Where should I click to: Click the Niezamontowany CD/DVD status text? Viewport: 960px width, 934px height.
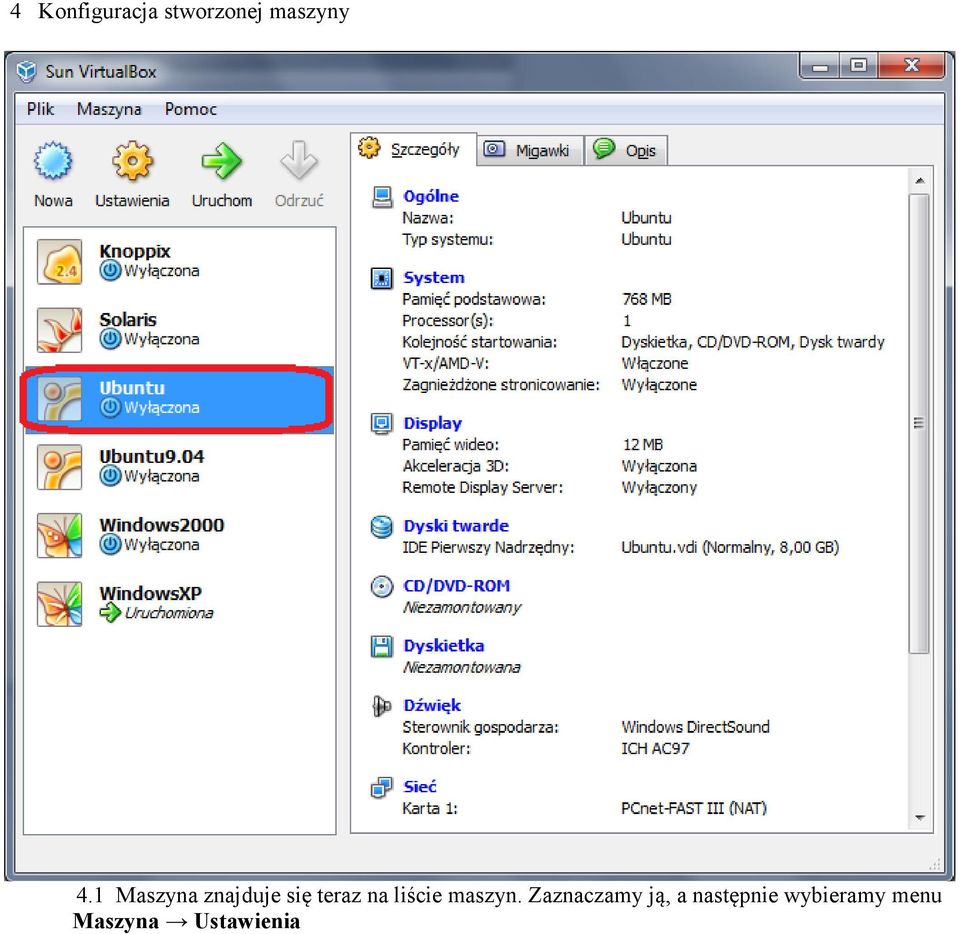tap(462, 607)
